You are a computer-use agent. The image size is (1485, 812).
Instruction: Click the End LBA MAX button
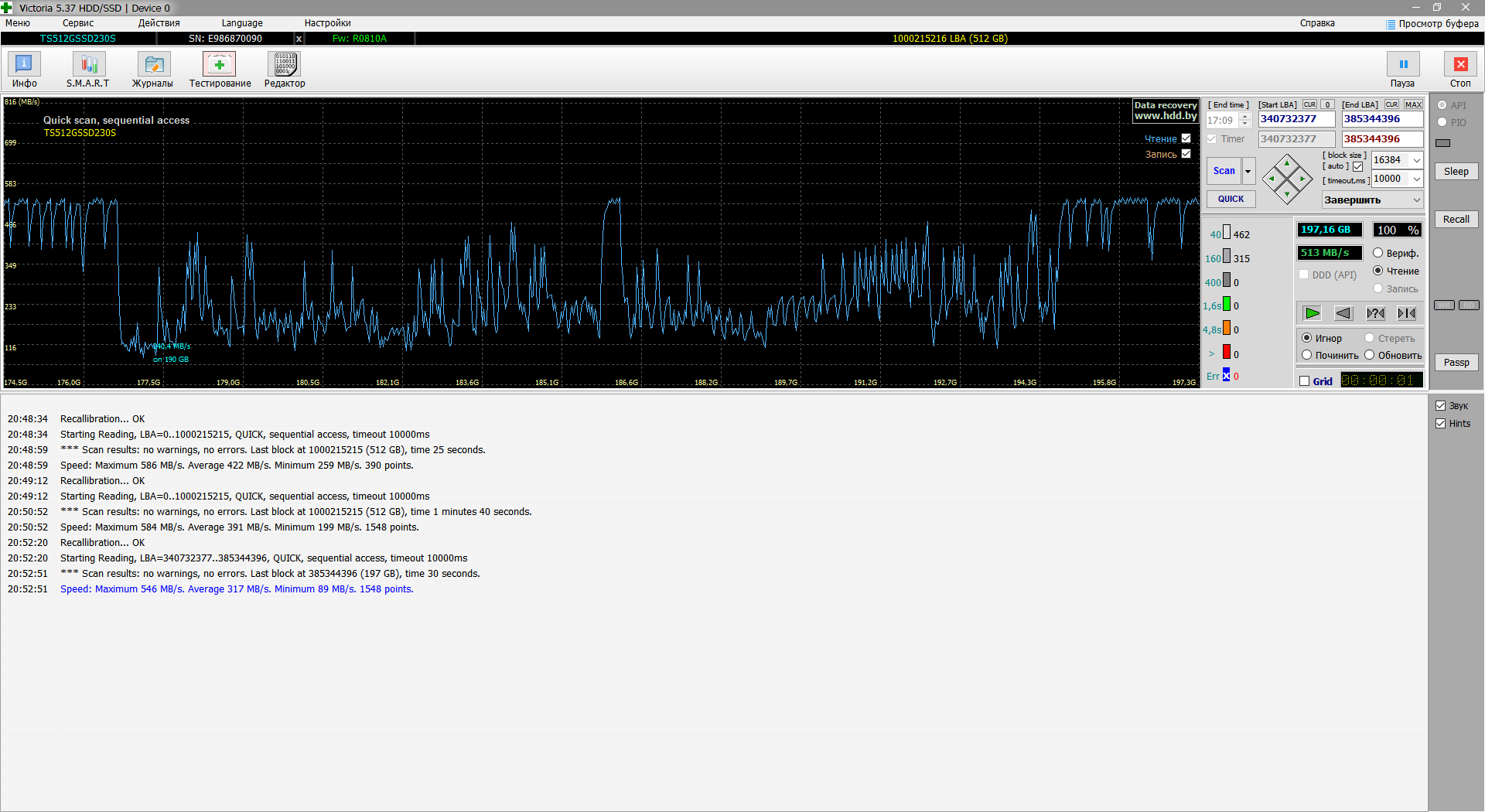[1414, 104]
